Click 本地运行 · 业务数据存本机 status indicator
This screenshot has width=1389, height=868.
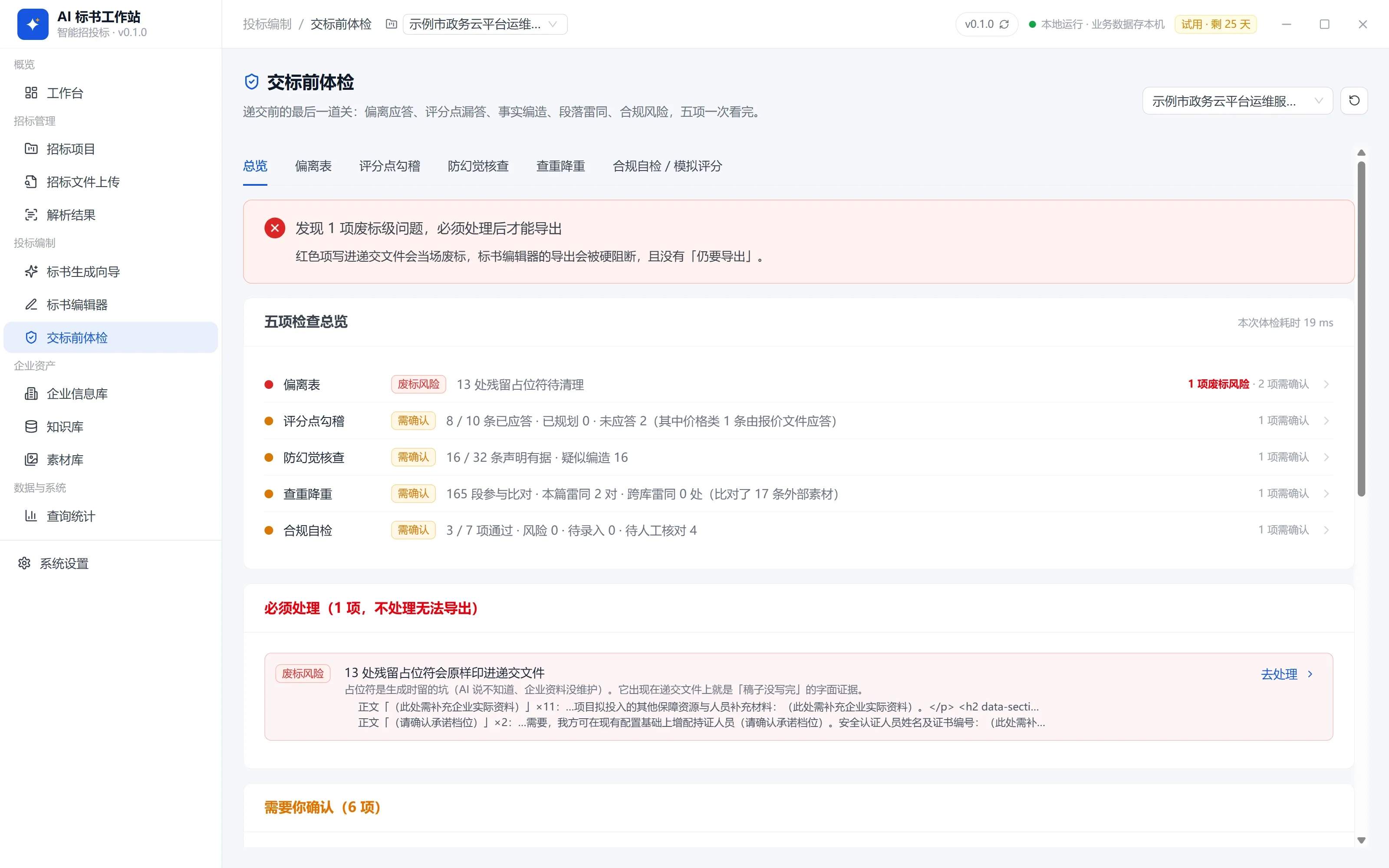1097,24
